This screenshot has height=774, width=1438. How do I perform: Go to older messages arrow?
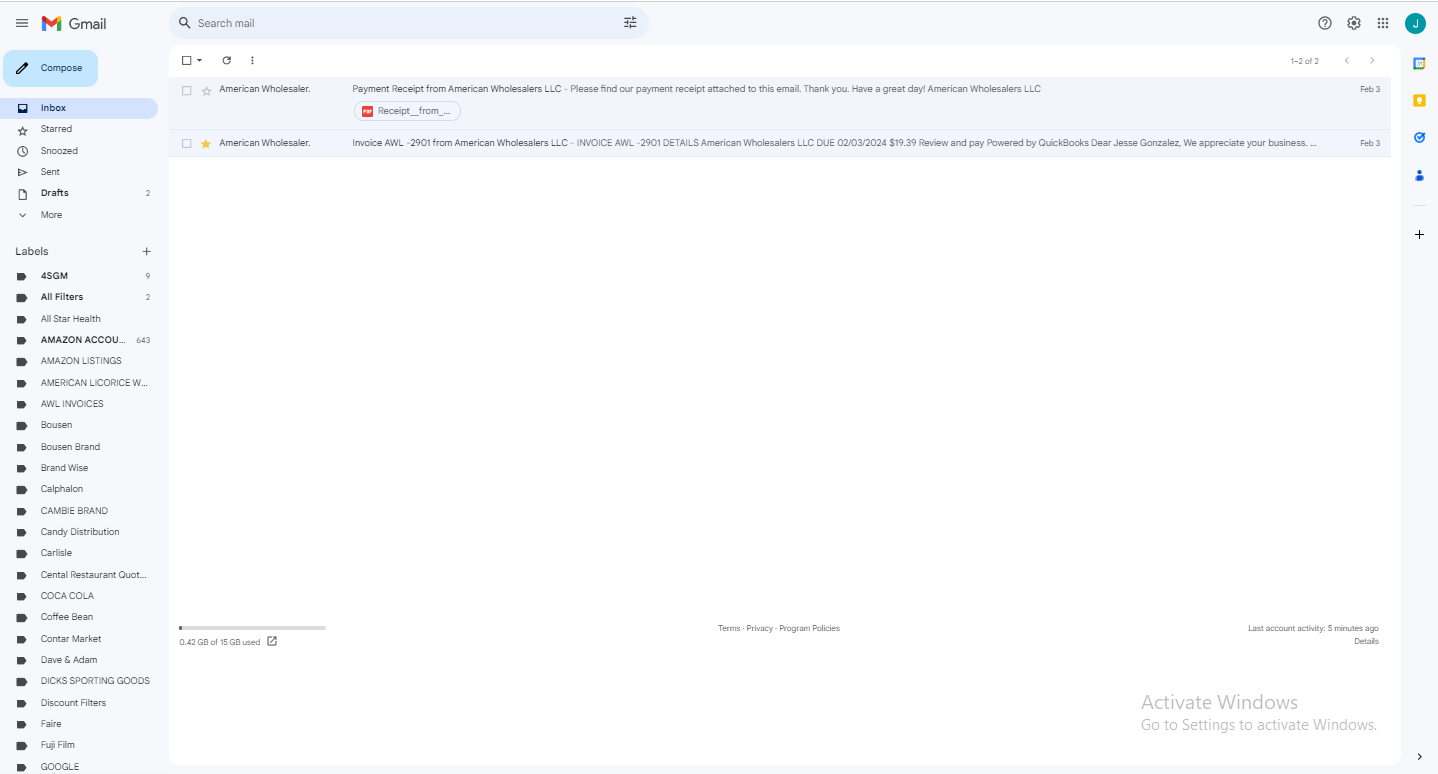1372,61
